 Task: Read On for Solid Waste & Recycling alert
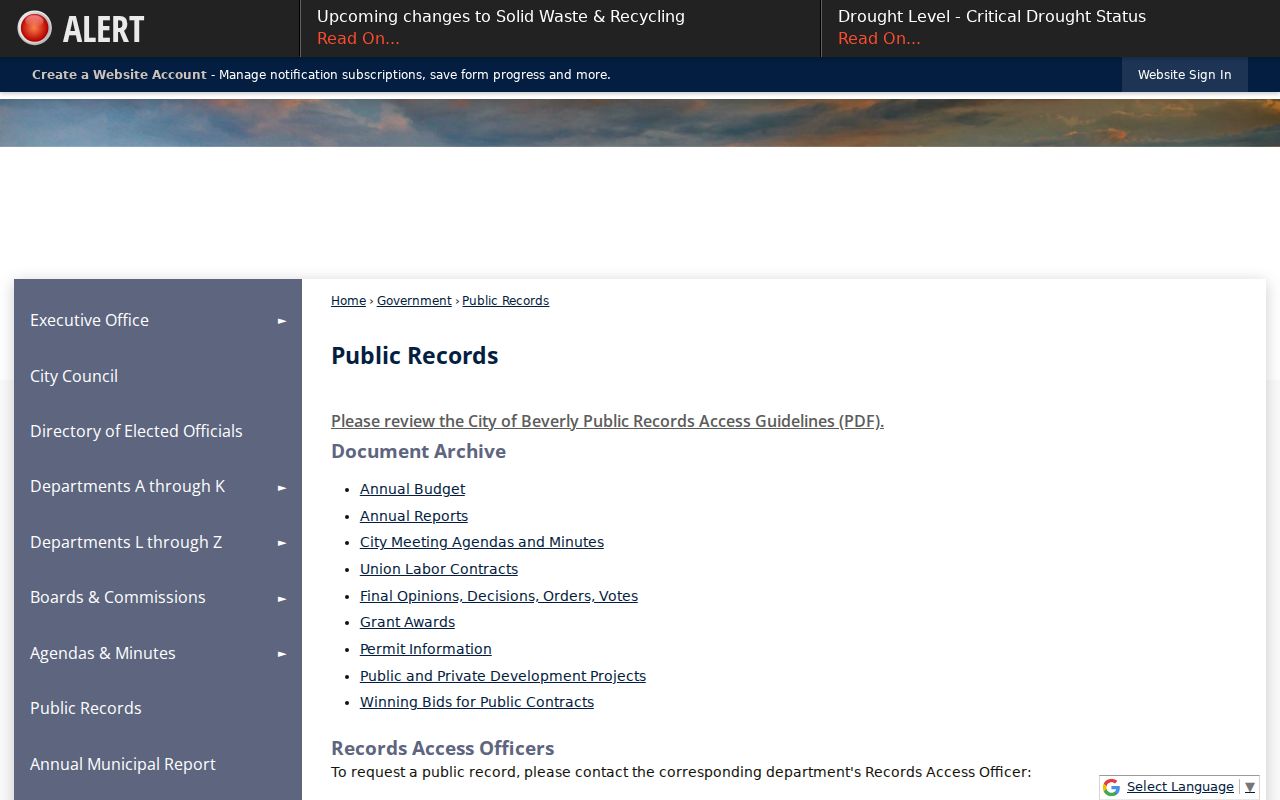(x=358, y=39)
